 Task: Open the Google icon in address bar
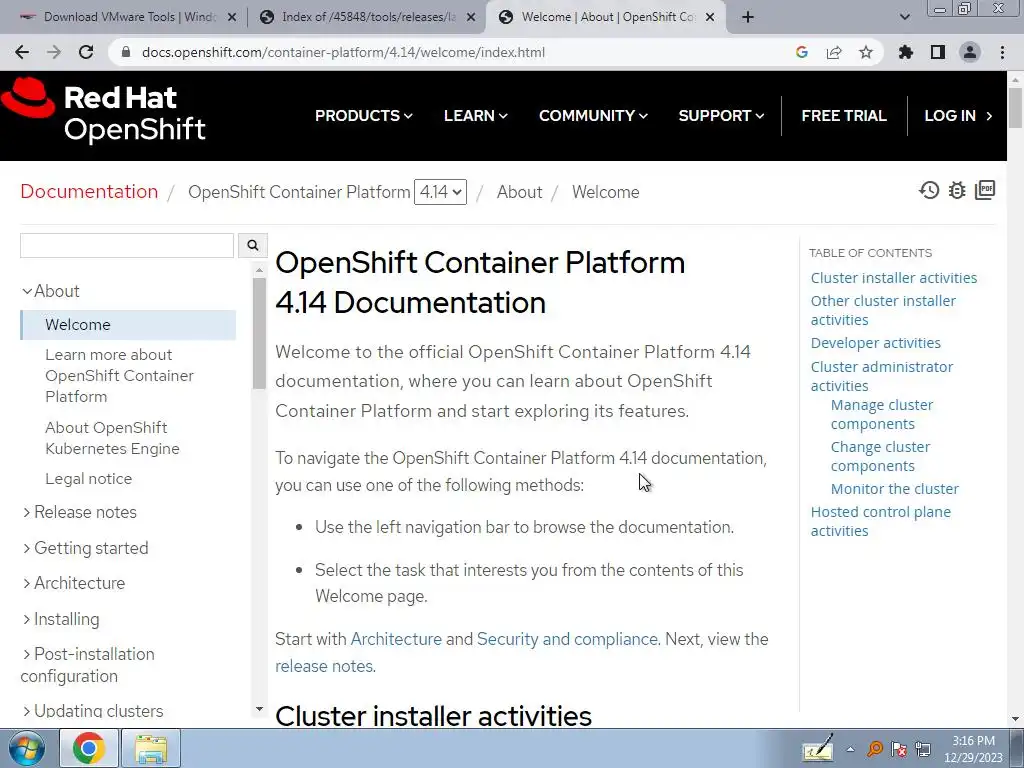point(802,52)
